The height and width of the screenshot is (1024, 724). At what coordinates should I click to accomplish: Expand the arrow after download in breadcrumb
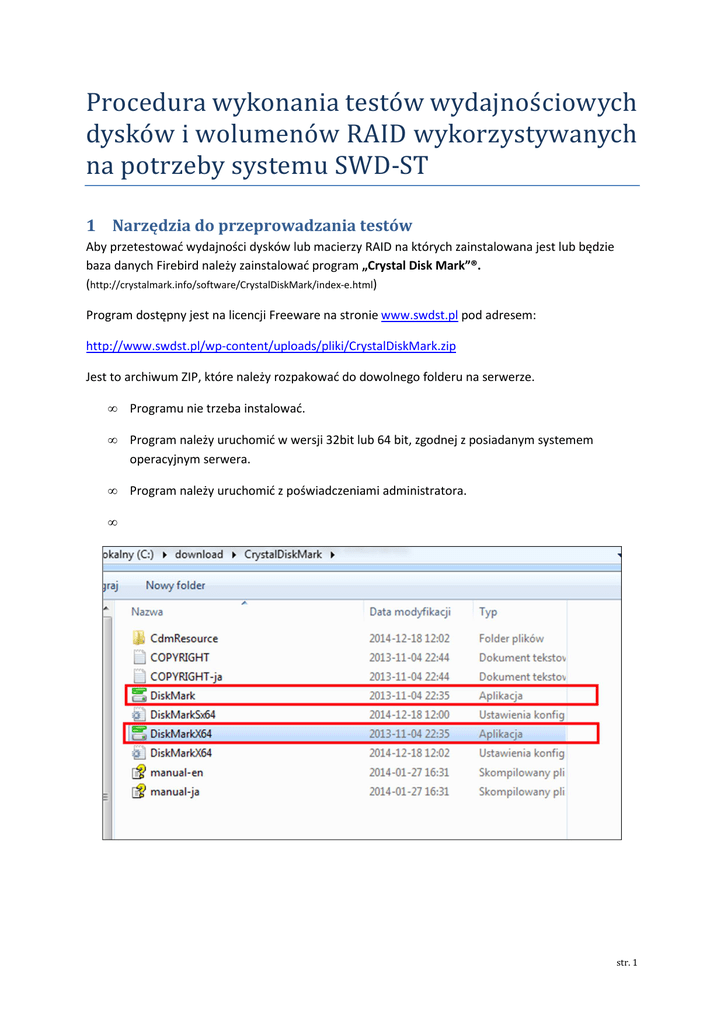click(234, 554)
